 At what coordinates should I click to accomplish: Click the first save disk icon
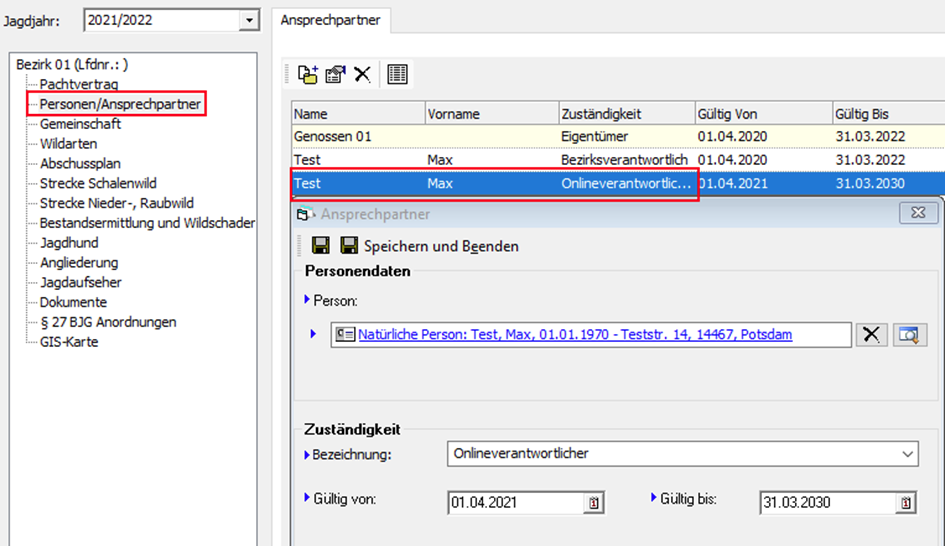click(x=321, y=246)
